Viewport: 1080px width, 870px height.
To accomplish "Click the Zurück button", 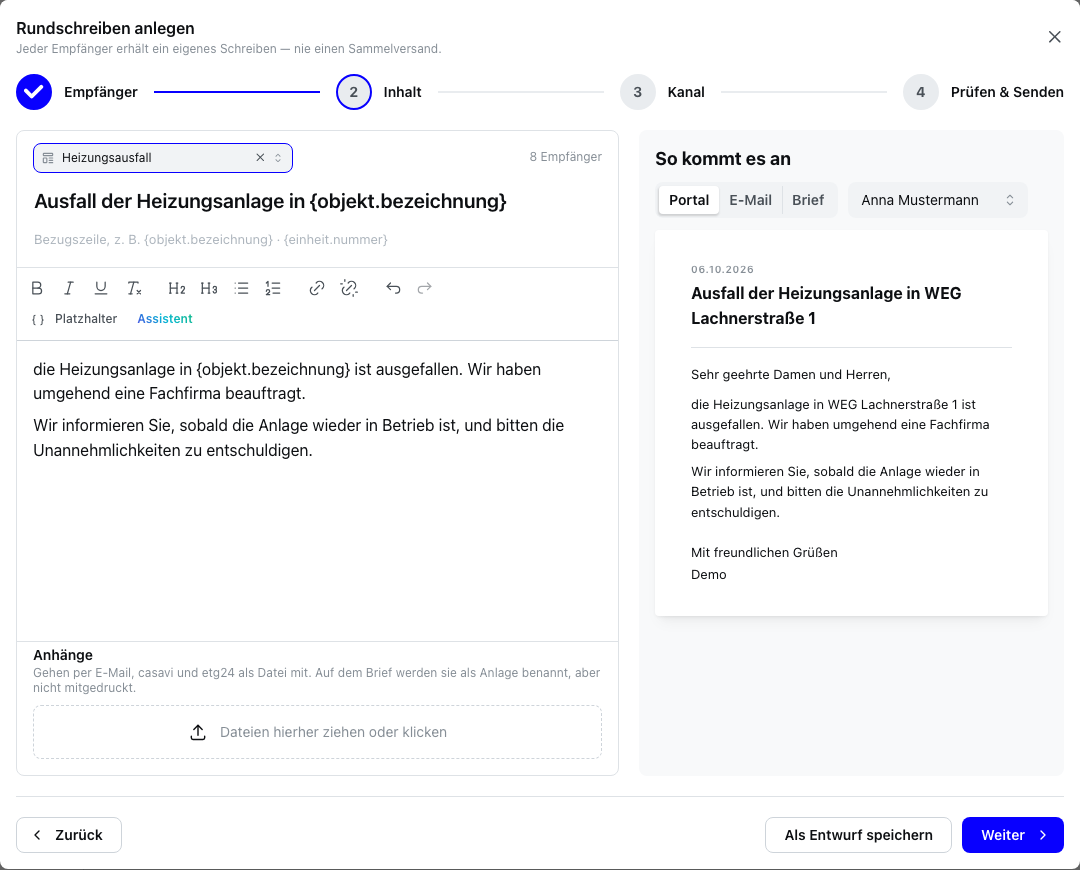I will pyautogui.click(x=69, y=835).
